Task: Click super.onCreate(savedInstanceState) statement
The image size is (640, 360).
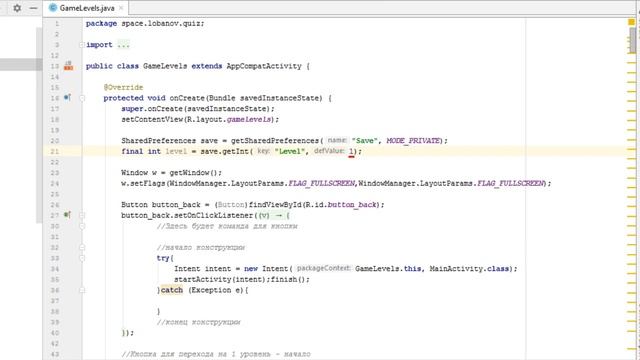Action: tap(198, 109)
